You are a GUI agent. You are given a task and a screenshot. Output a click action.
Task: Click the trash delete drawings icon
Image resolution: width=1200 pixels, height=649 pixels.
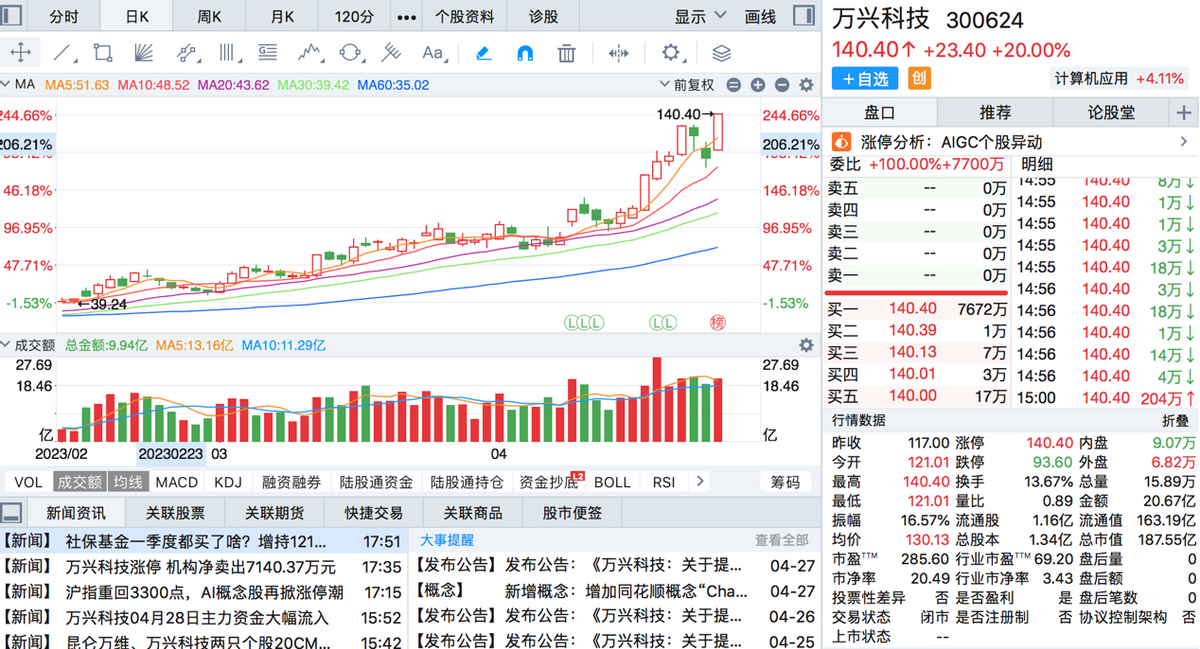[x=566, y=53]
